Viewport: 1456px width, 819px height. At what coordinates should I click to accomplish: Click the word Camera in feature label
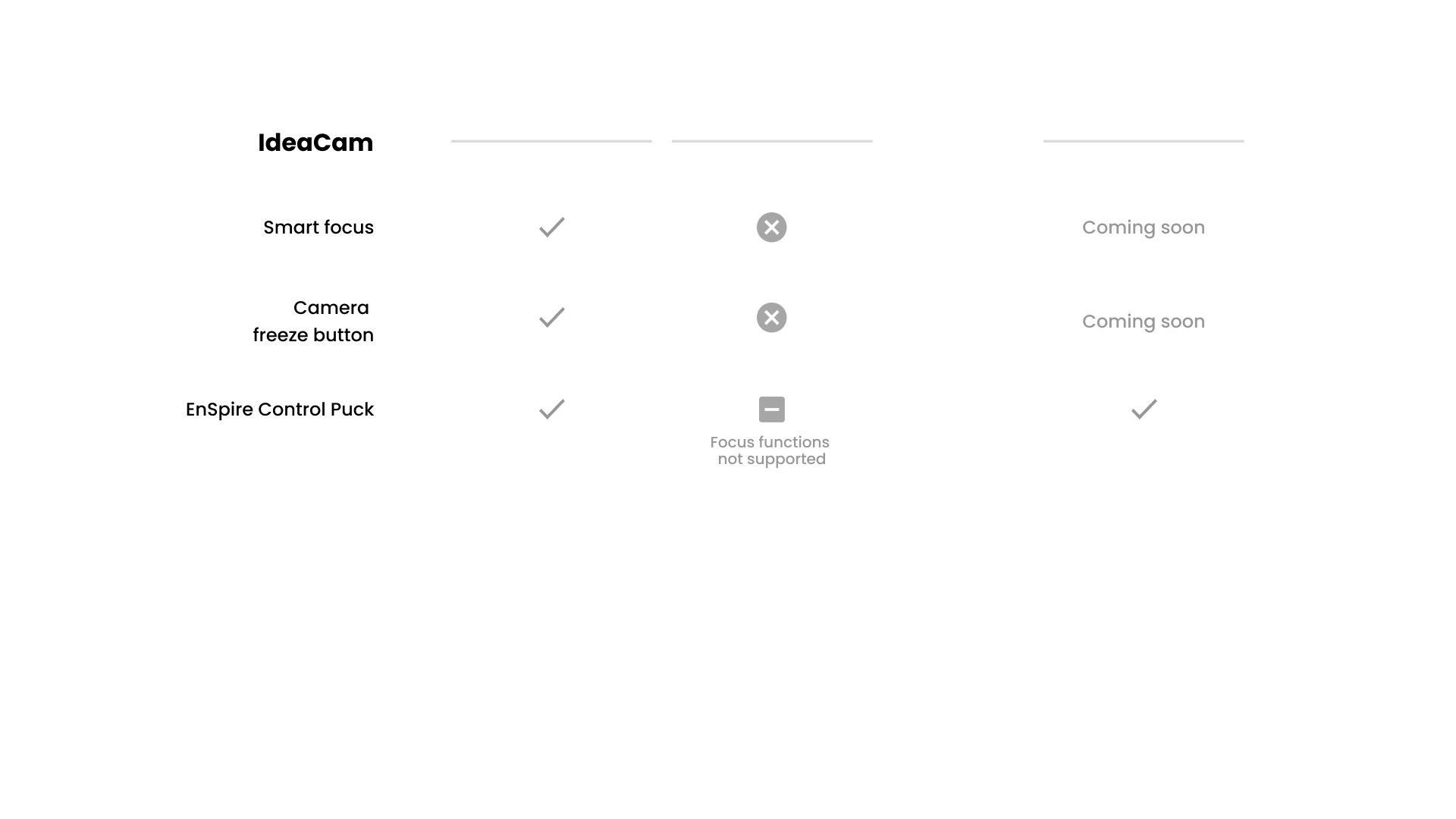coord(331,308)
